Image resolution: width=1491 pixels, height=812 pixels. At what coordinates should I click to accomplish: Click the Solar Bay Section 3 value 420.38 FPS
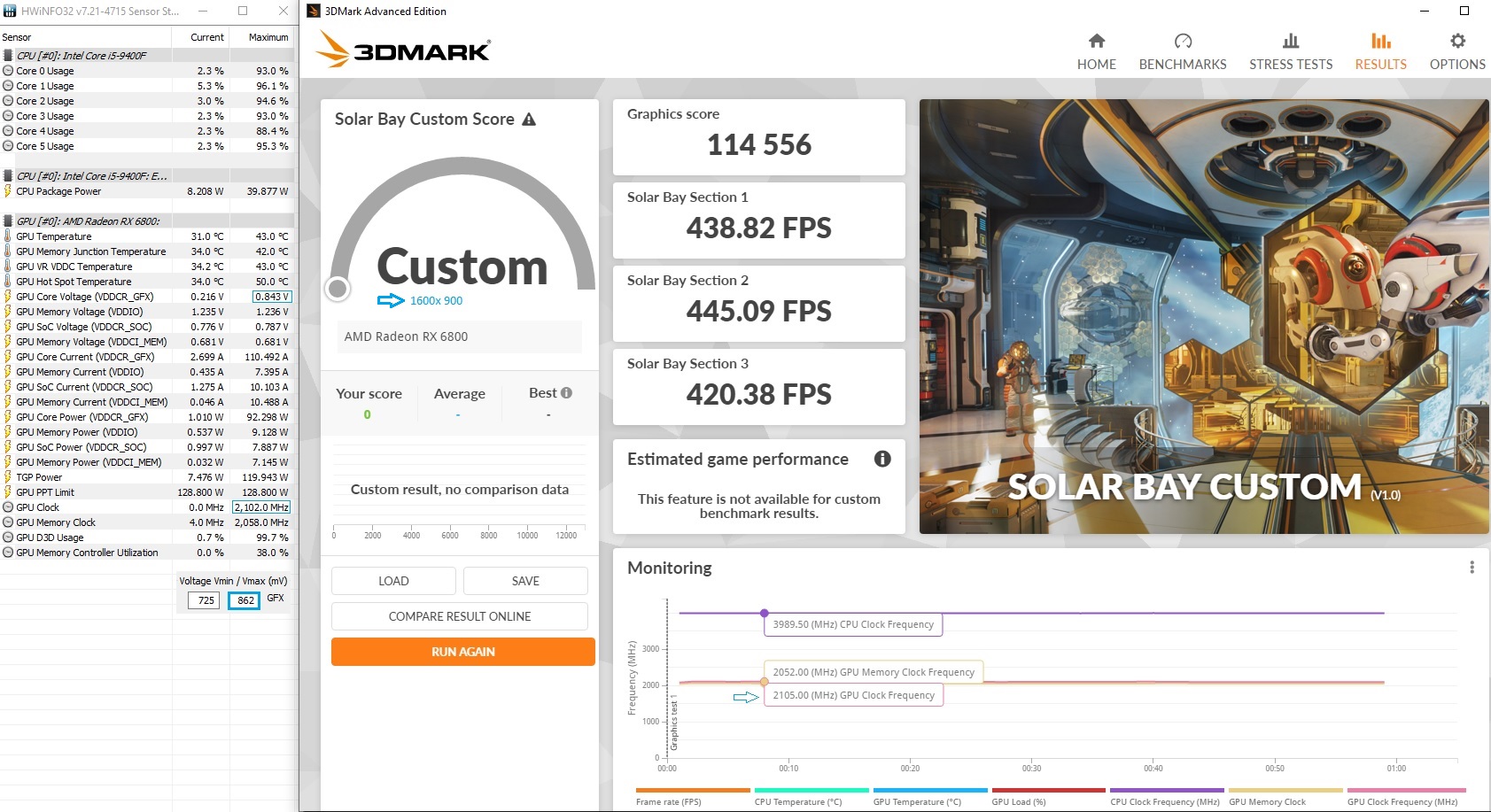coord(759,395)
